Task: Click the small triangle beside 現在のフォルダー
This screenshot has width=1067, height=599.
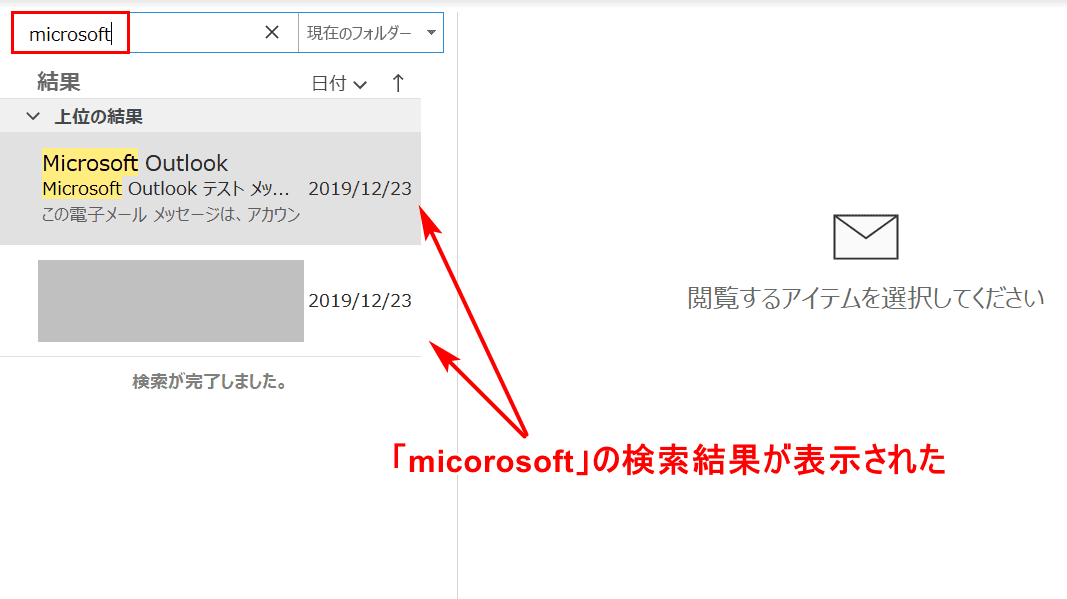Action: pos(431,33)
